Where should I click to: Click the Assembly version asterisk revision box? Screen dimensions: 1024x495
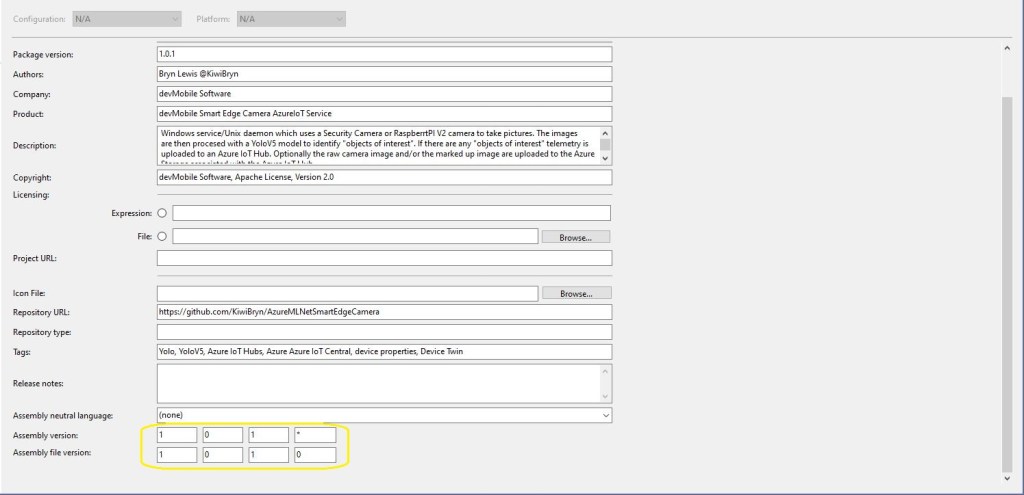pos(314,435)
